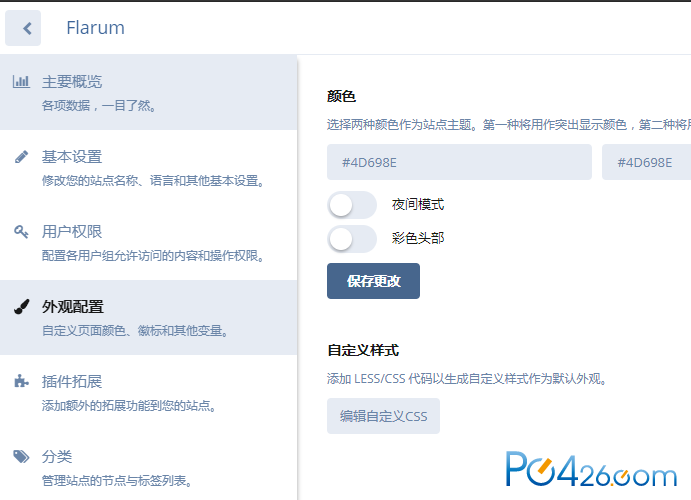Click the text 添加 LESS/CSS 代码以生成自定义样式作为默认外观。
691x500 pixels.
tap(467, 378)
